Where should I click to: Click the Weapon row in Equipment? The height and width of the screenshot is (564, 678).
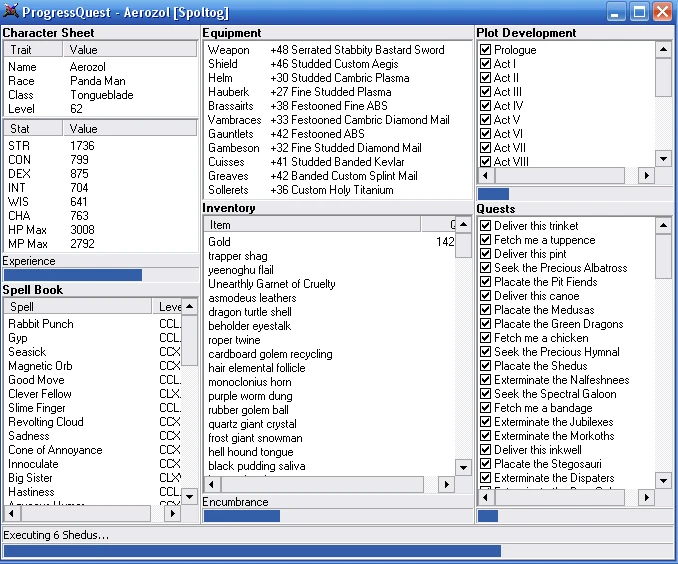(229, 50)
